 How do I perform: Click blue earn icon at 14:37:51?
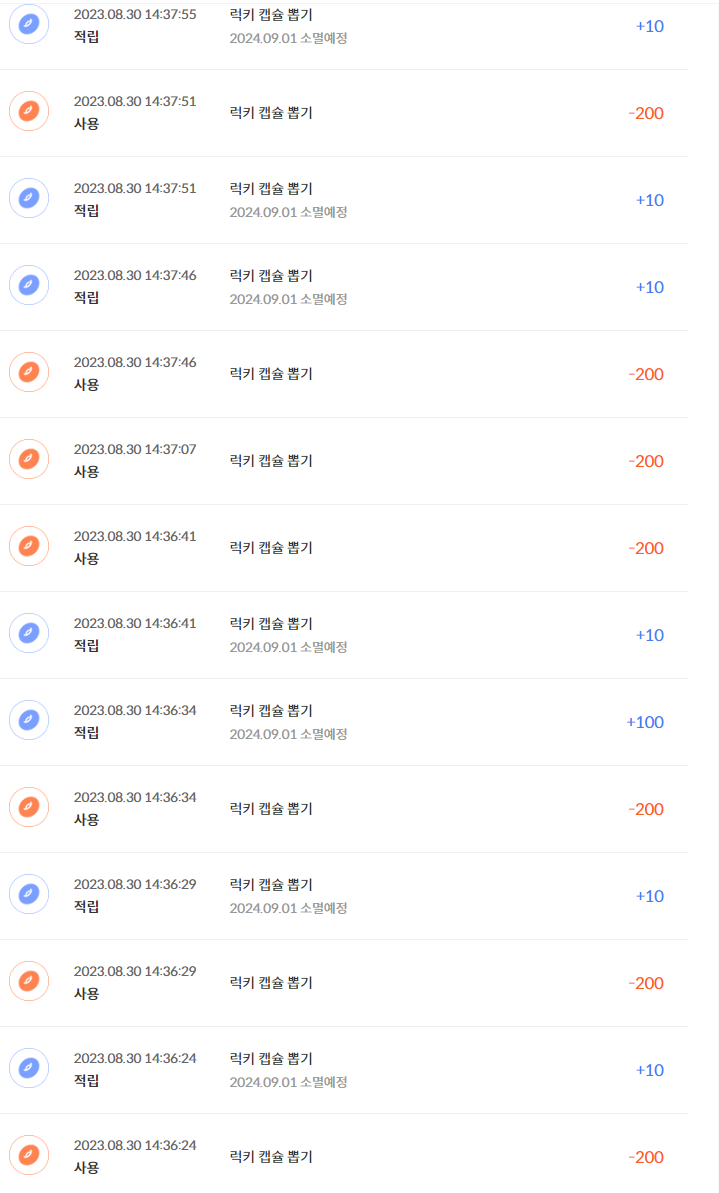(29, 199)
